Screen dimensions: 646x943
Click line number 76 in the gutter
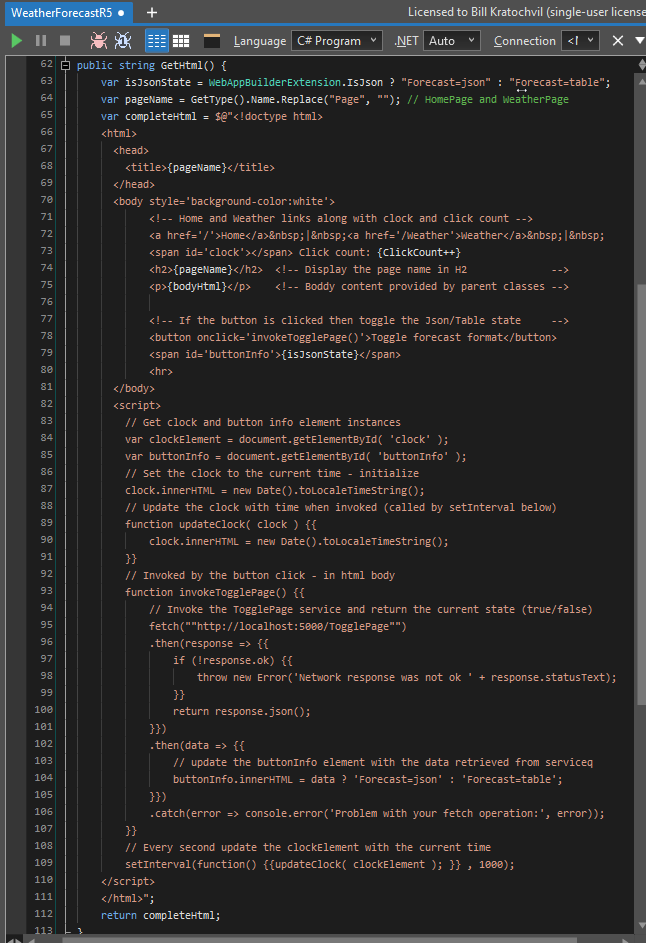pos(46,302)
